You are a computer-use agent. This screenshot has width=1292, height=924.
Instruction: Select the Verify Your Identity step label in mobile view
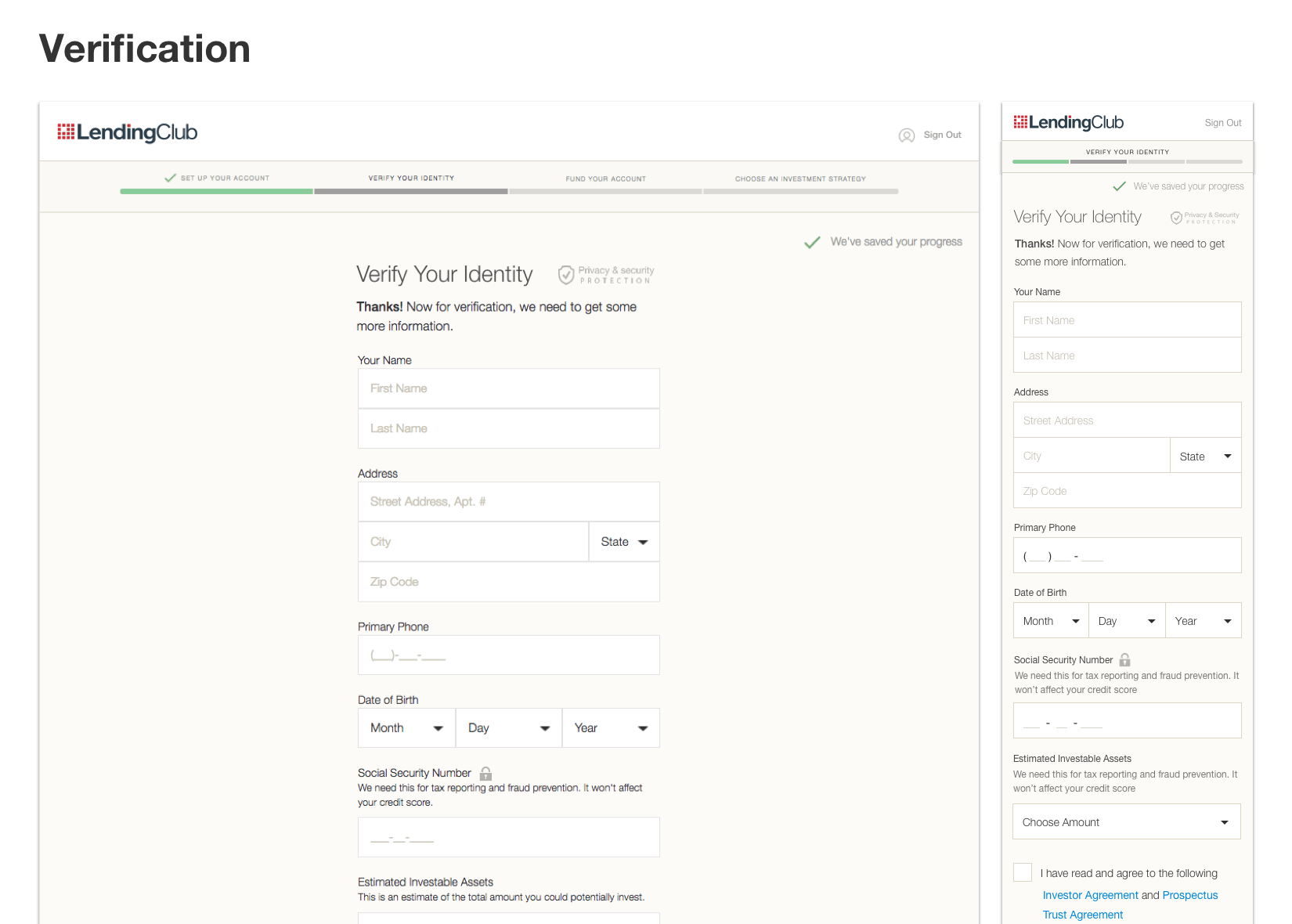click(x=1128, y=152)
